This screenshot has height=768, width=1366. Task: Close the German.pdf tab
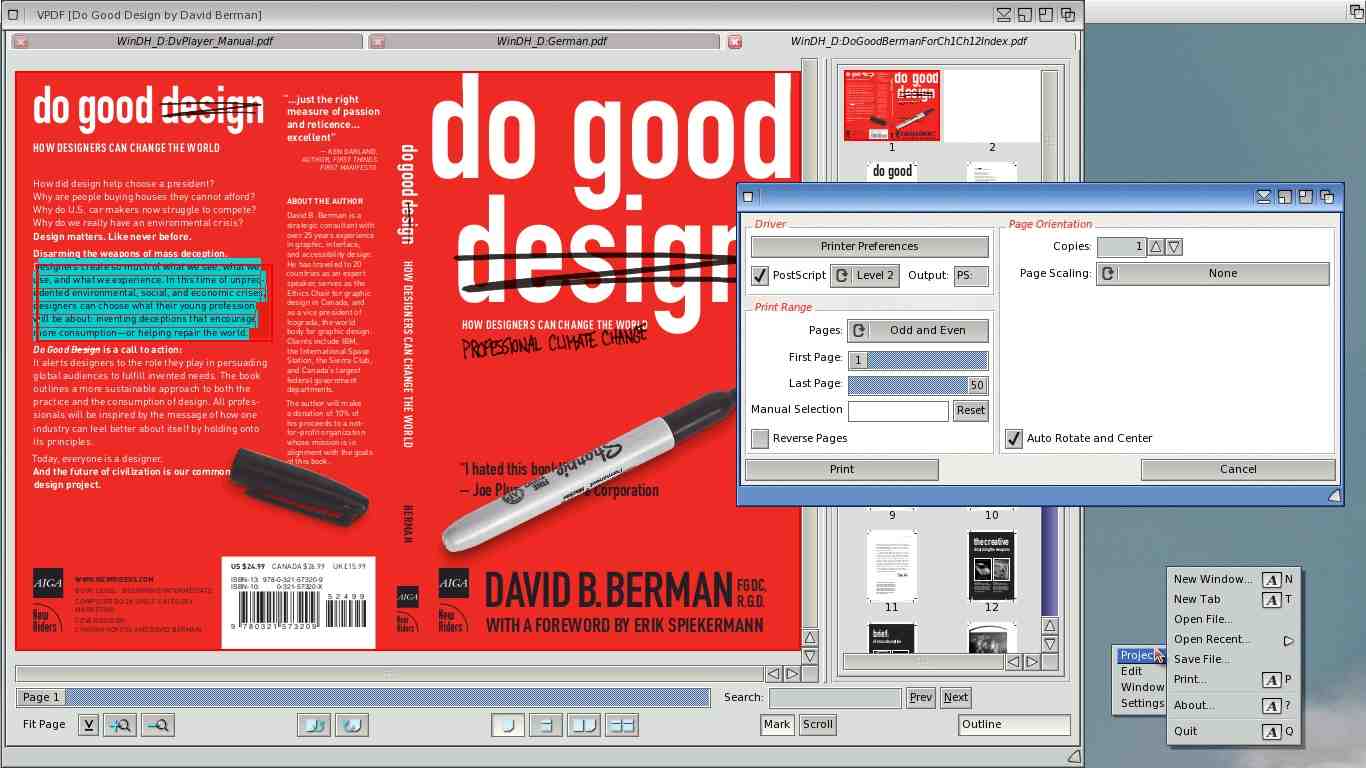click(x=377, y=42)
